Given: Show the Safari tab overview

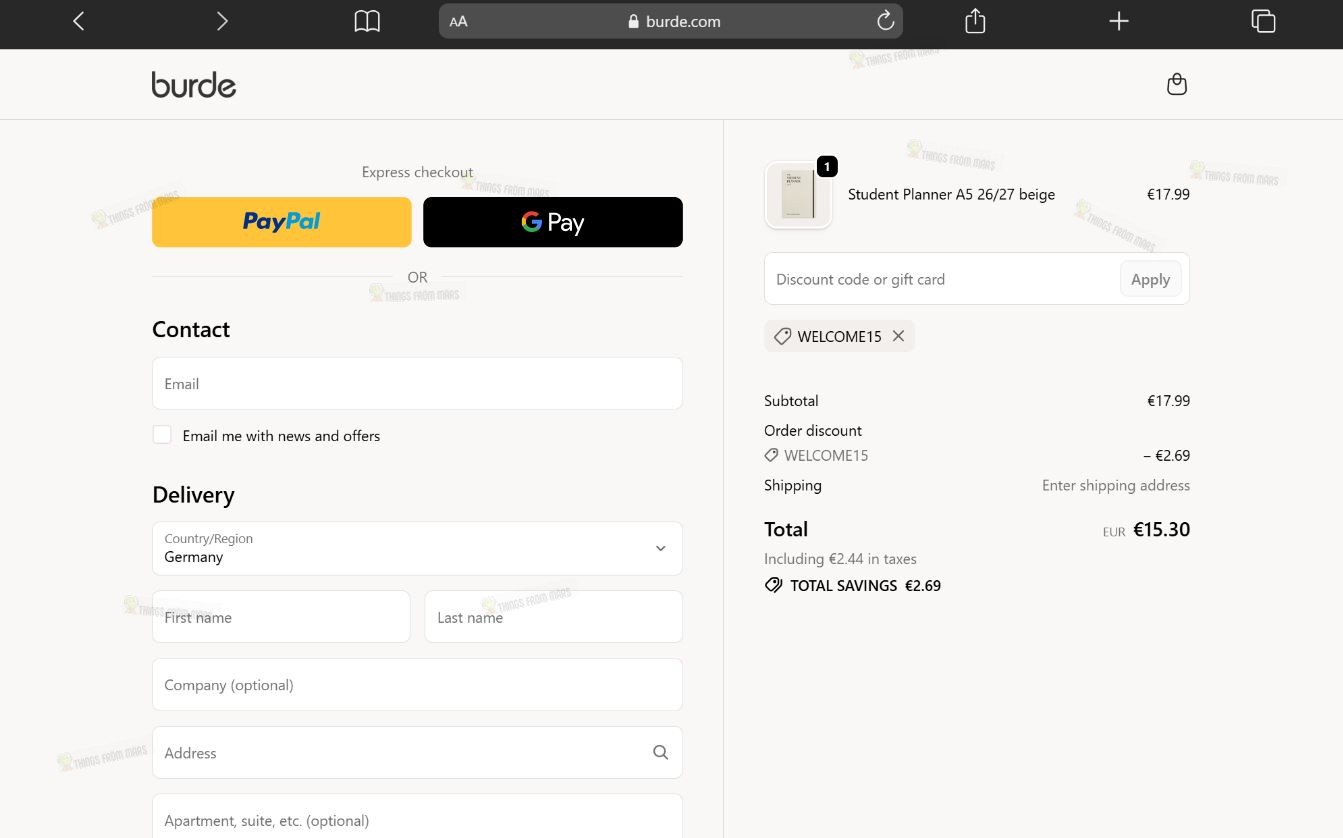Looking at the screenshot, I should point(1263,21).
